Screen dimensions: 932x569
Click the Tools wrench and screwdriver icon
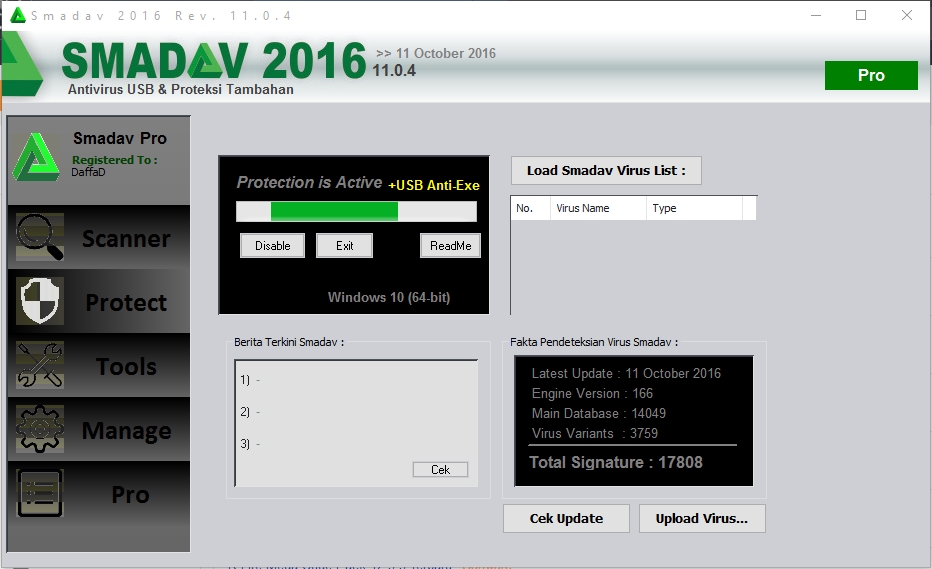coord(40,364)
